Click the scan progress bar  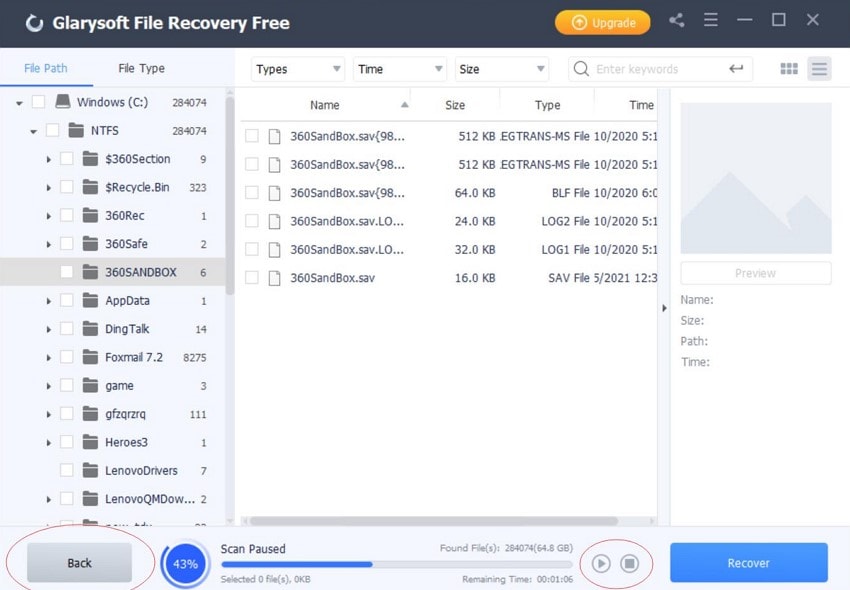pos(397,565)
